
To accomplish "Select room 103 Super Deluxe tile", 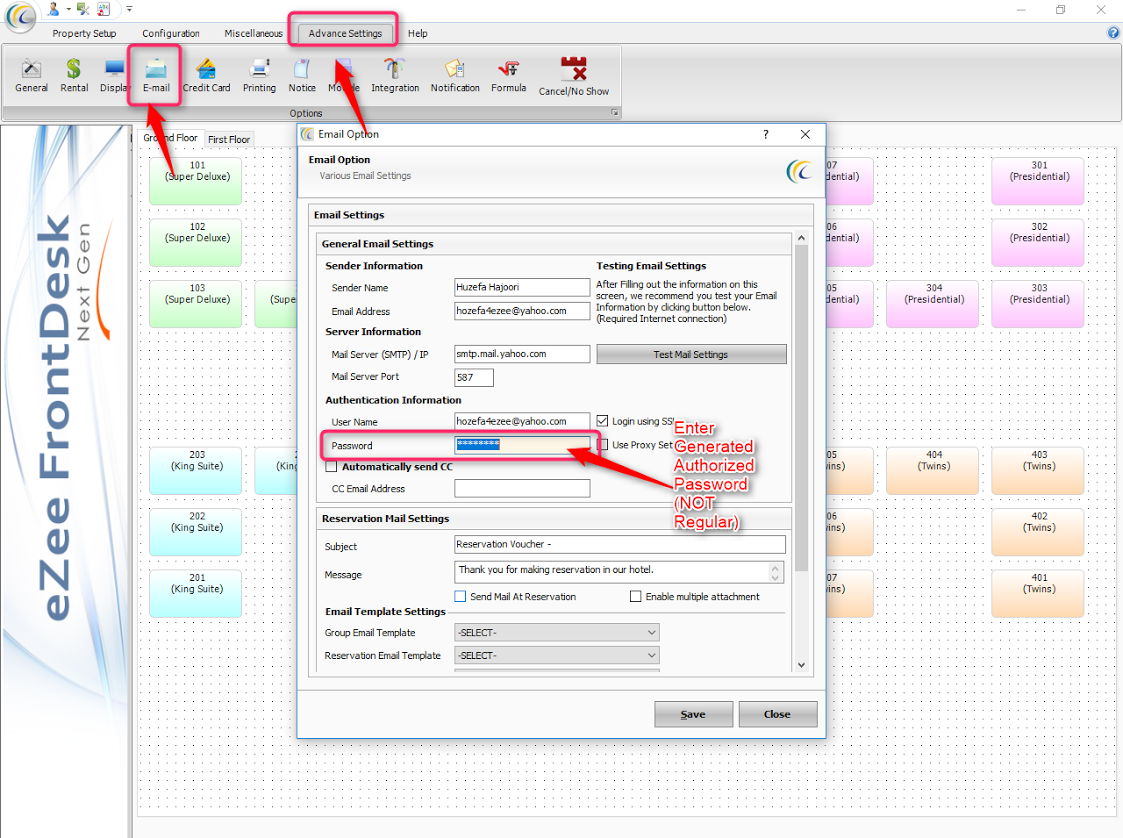I will pos(196,304).
